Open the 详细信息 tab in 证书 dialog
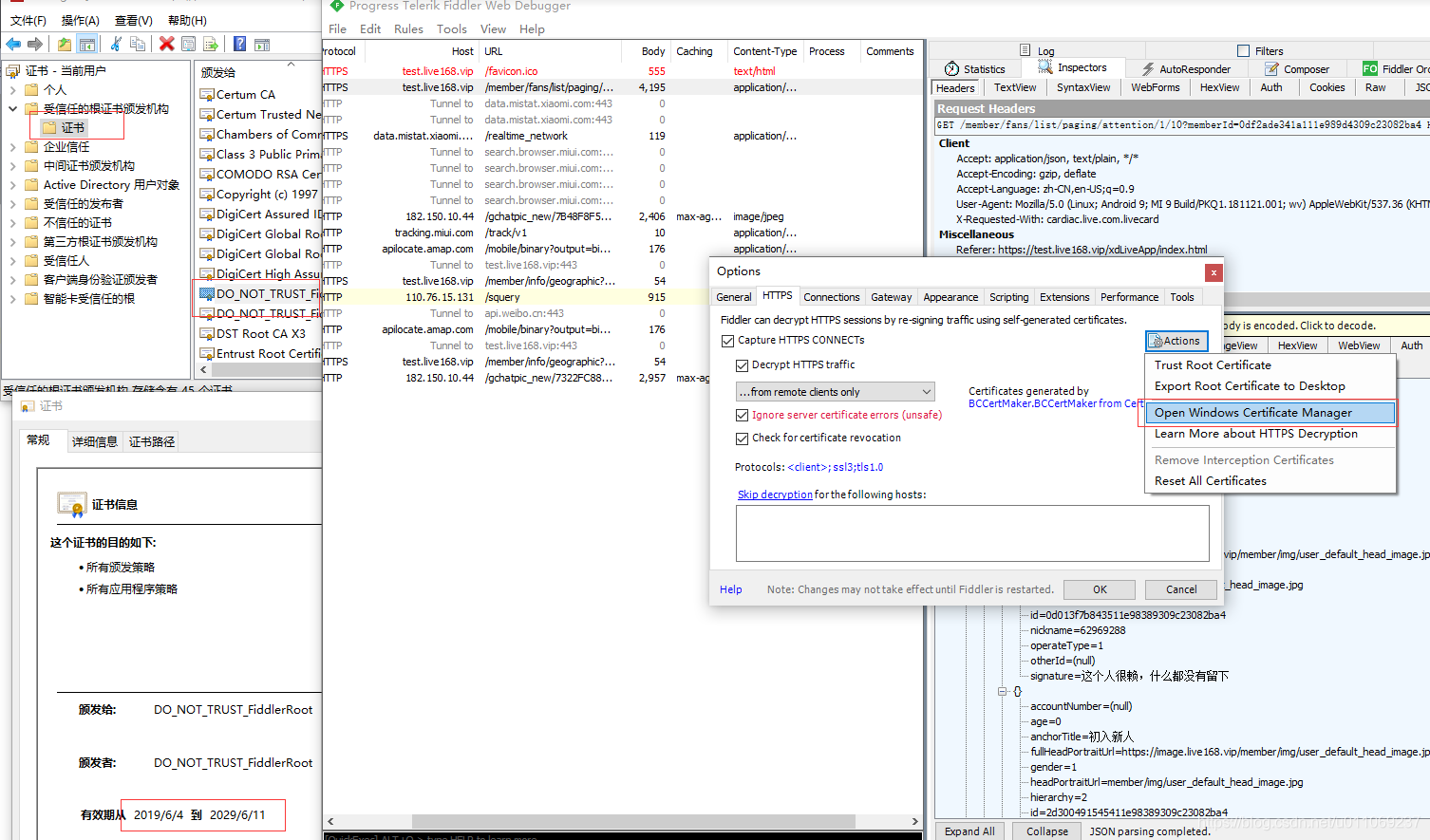The image size is (1430, 840). pos(95,441)
